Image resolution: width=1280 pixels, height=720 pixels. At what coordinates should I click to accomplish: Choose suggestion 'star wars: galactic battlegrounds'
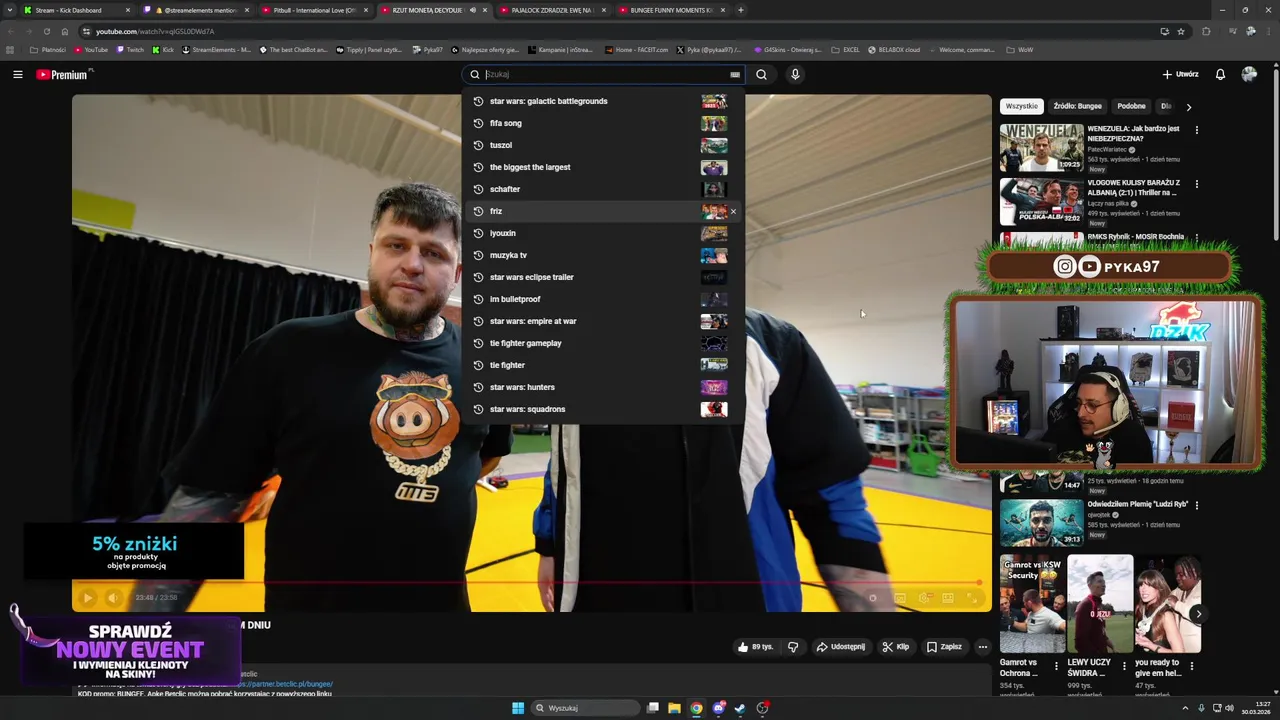(x=603, y=101)
